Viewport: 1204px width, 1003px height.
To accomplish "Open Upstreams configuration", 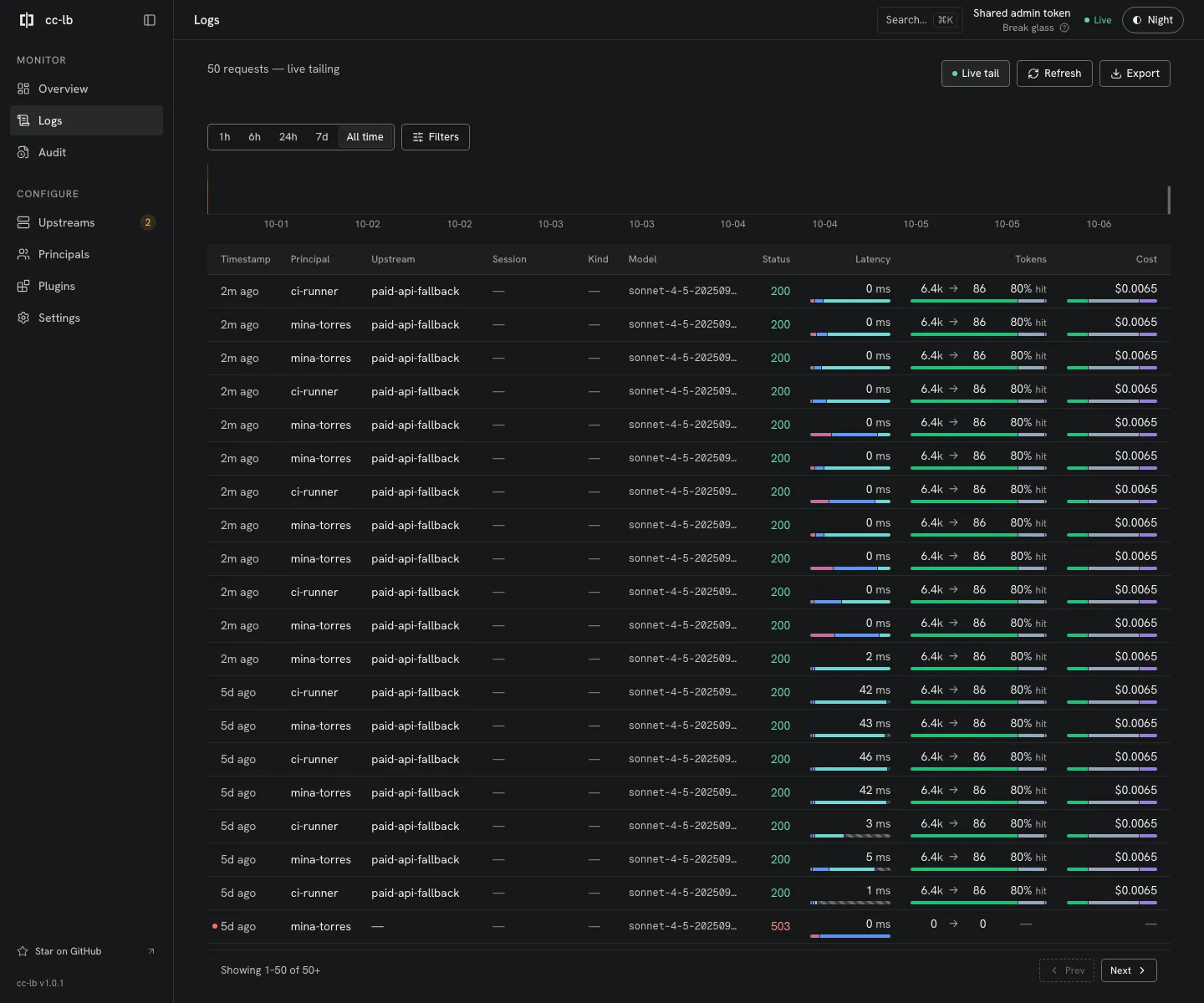I will click(86, 222).
